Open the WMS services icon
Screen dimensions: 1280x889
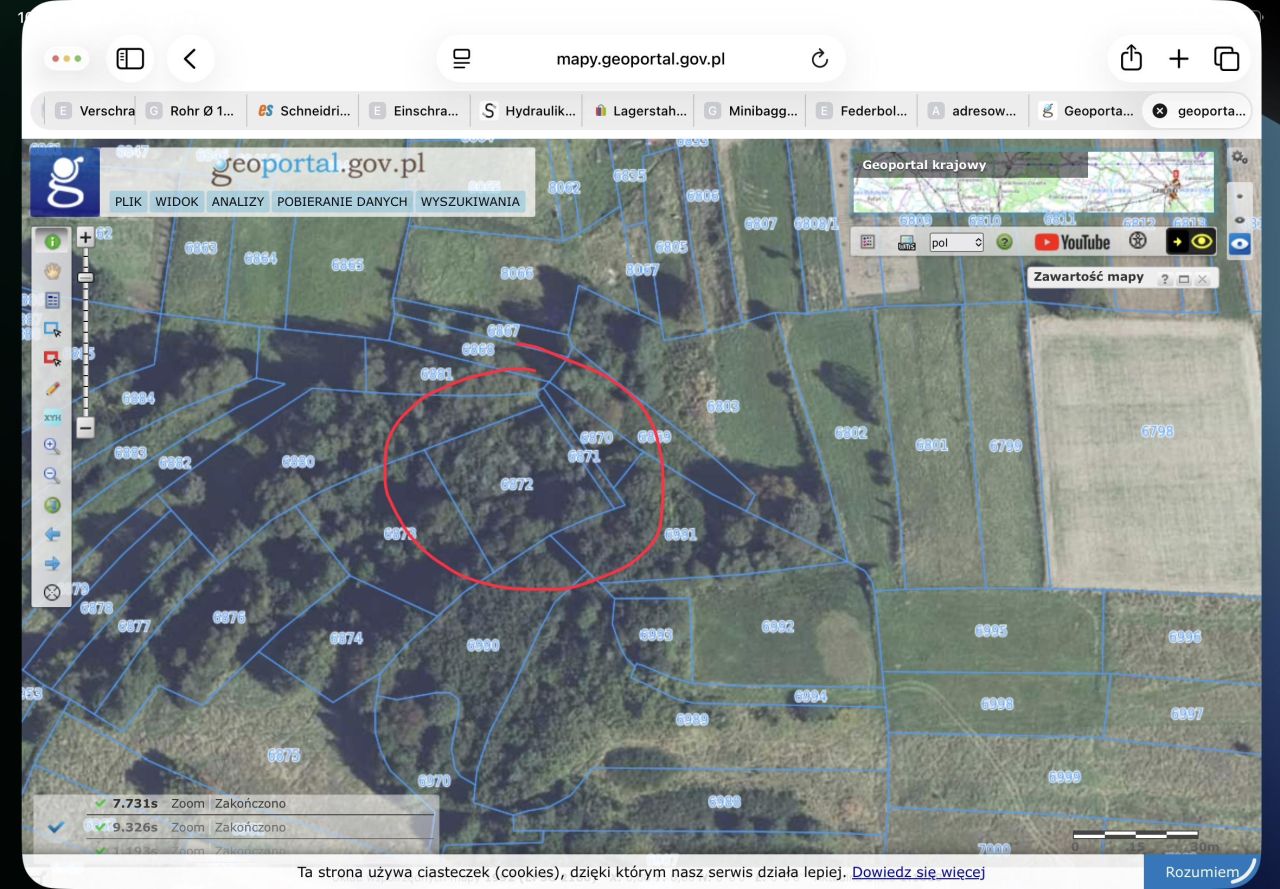tap(907, 242)
